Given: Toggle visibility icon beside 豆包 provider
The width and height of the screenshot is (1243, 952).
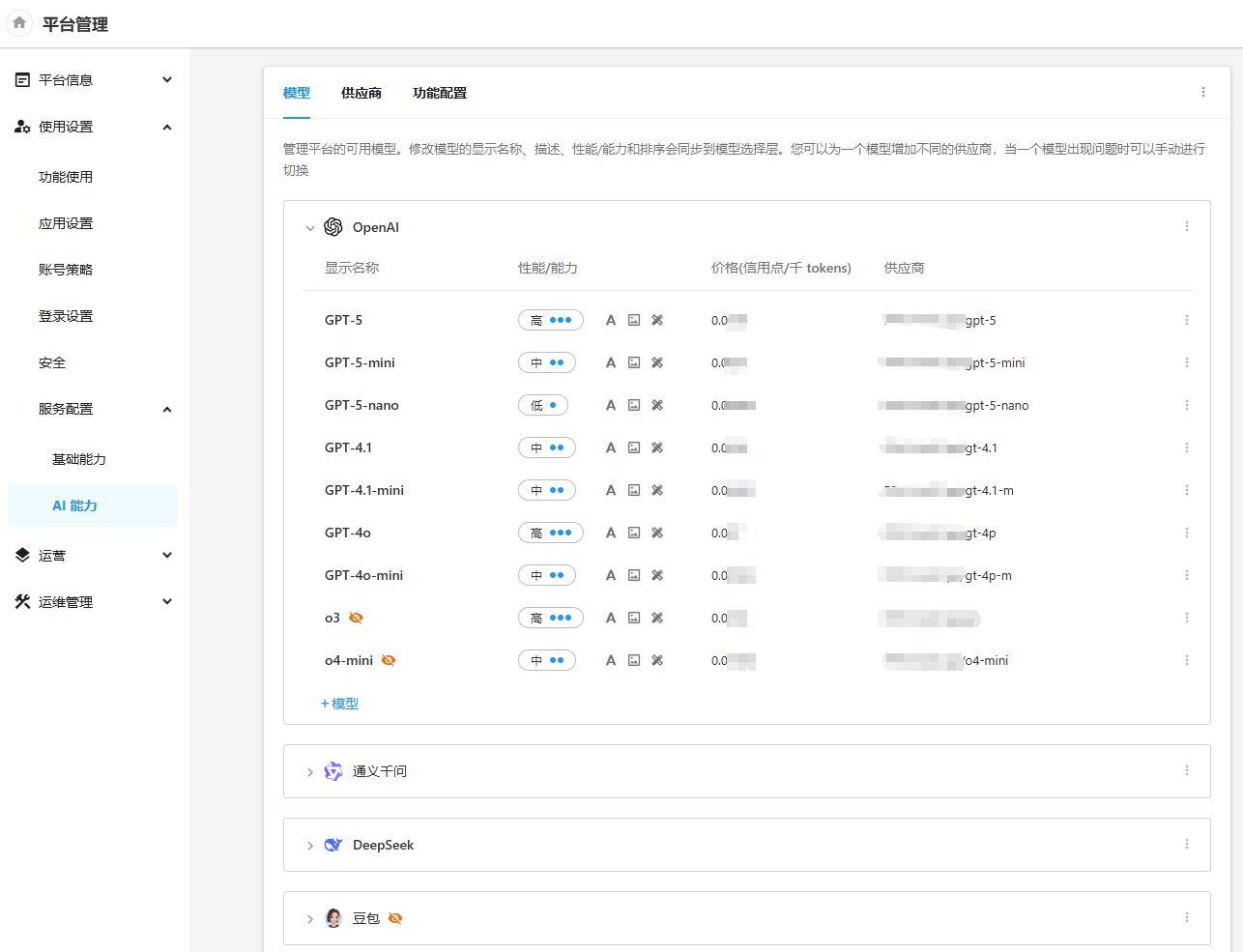Looking at the screenshot, I should pos(395,918).
